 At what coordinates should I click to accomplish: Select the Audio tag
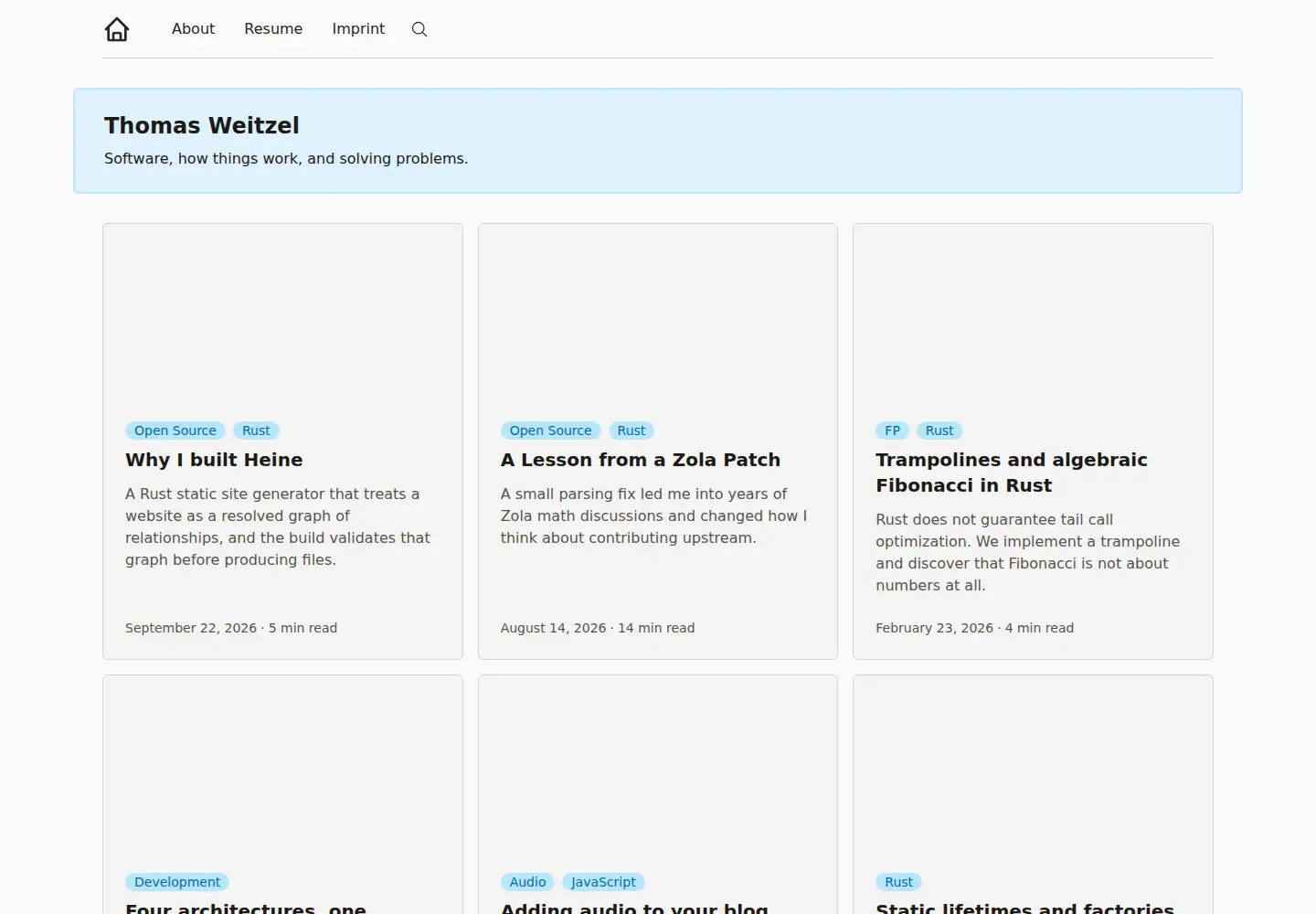coord(527,882)
